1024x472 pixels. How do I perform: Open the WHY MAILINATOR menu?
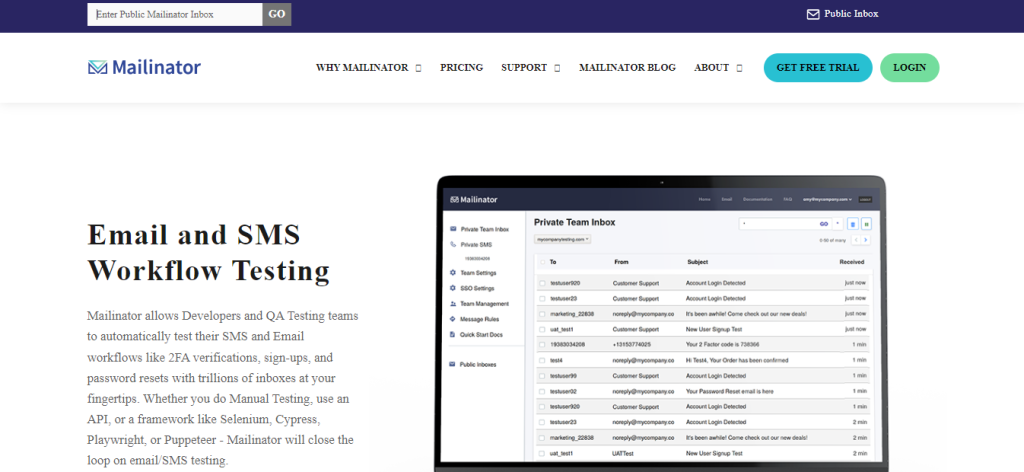click(x=362, y=68)
